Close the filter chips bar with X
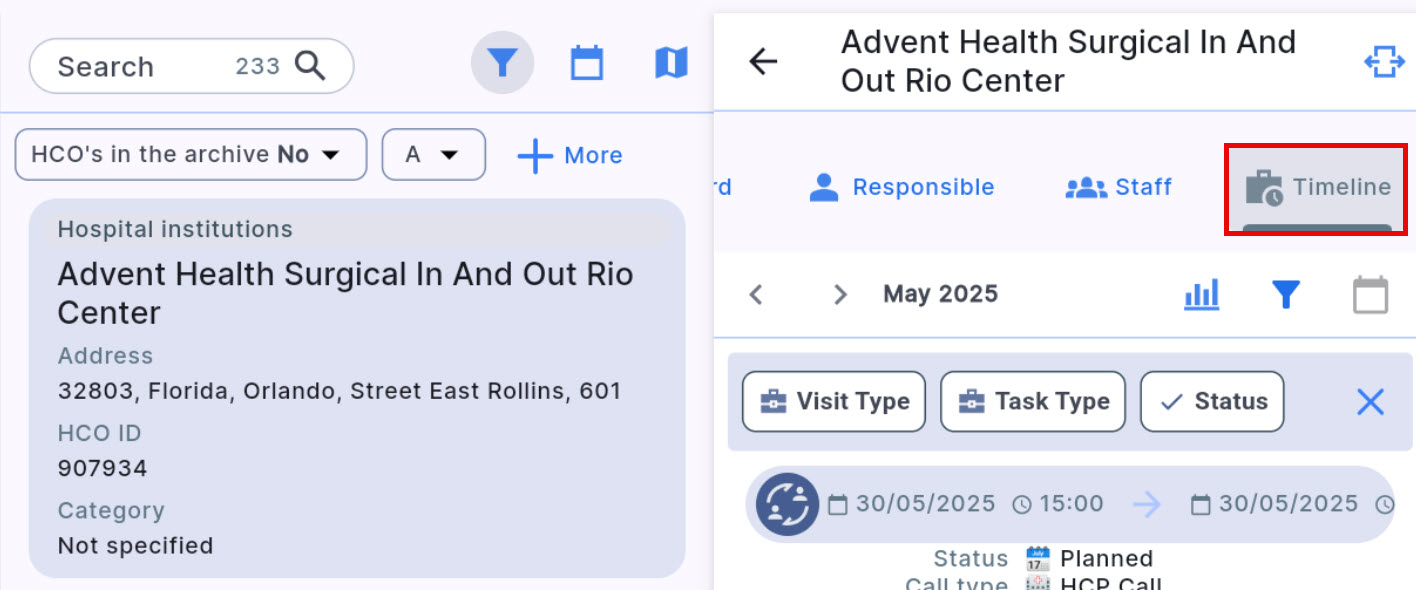The width and height of the screenshot is (1416, 590). pyautogui.click(x=1370, y=402)
